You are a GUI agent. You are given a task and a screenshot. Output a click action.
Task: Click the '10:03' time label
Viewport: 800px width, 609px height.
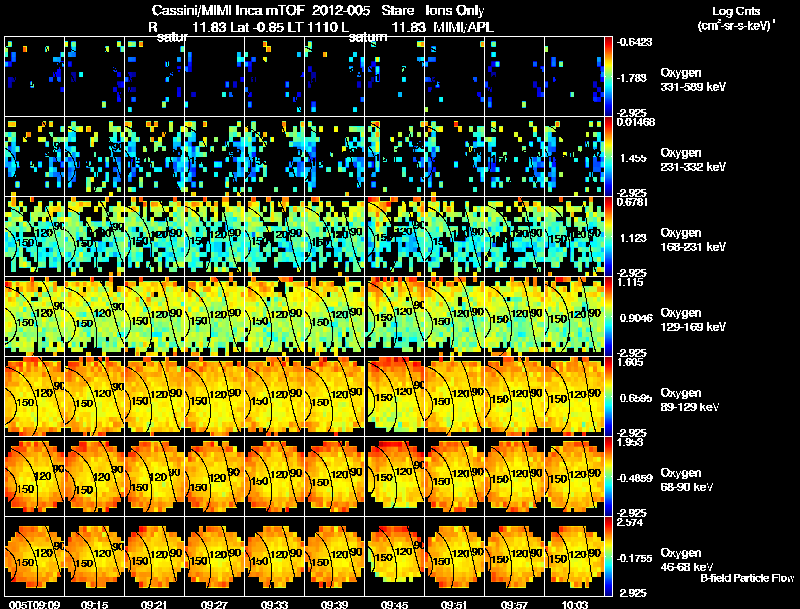click(x=574, y=604)
